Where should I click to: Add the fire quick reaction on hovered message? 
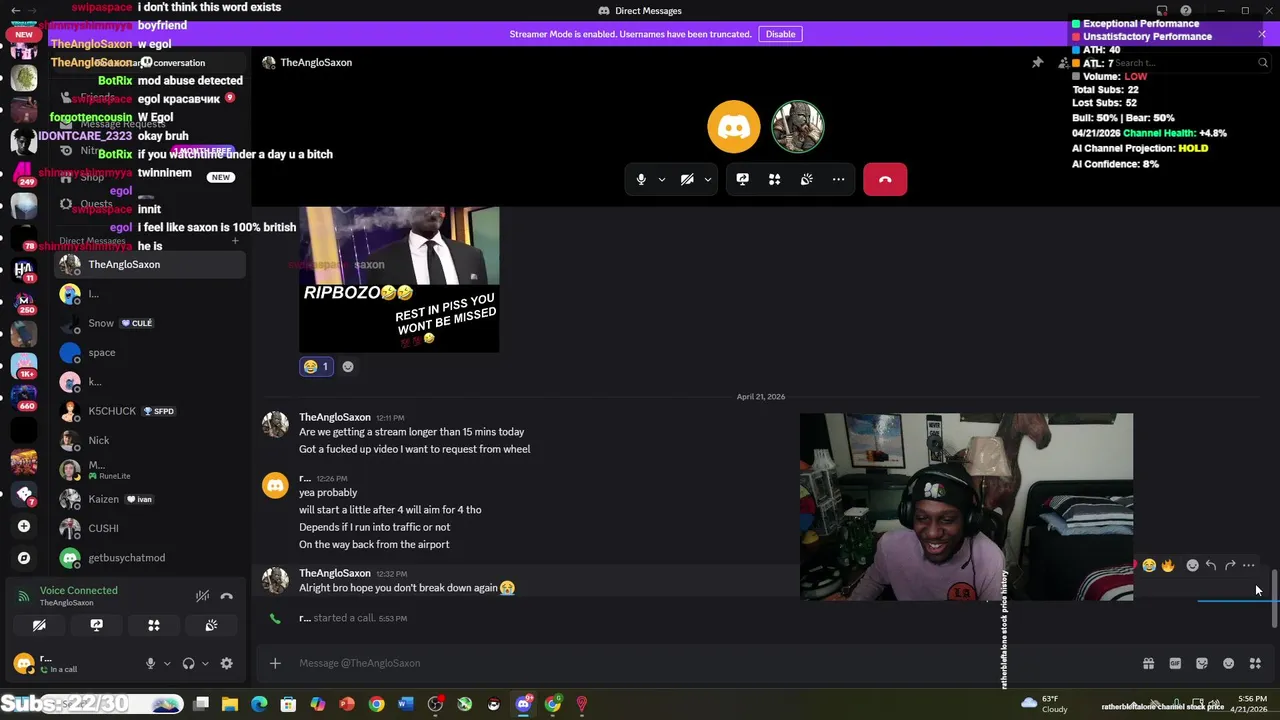pos(1168,566)
